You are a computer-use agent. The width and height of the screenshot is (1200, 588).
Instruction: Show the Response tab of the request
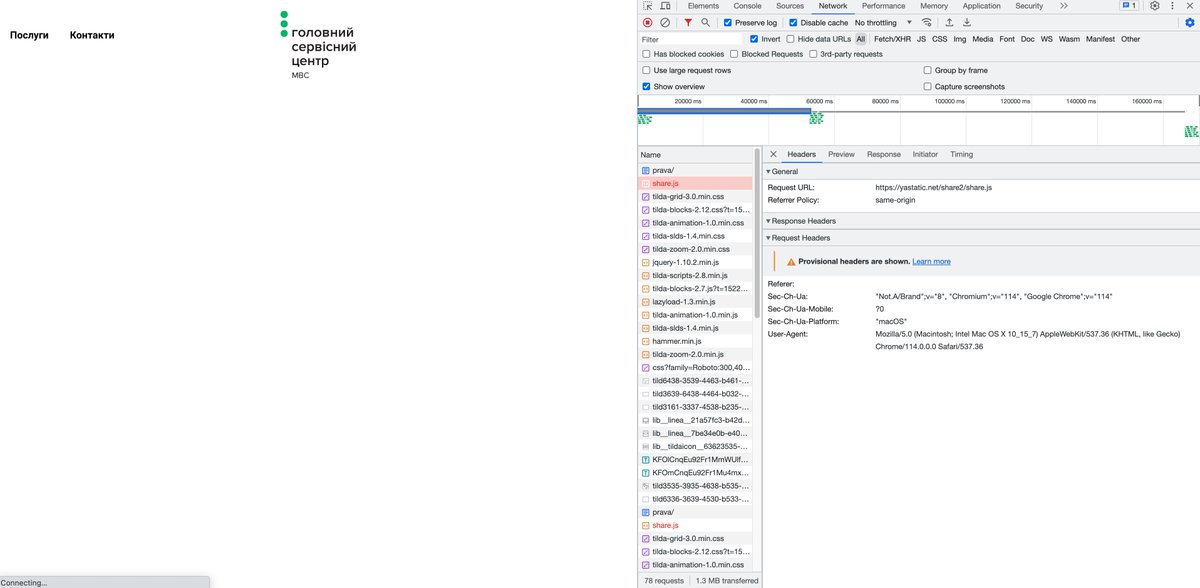coord(884,154)
